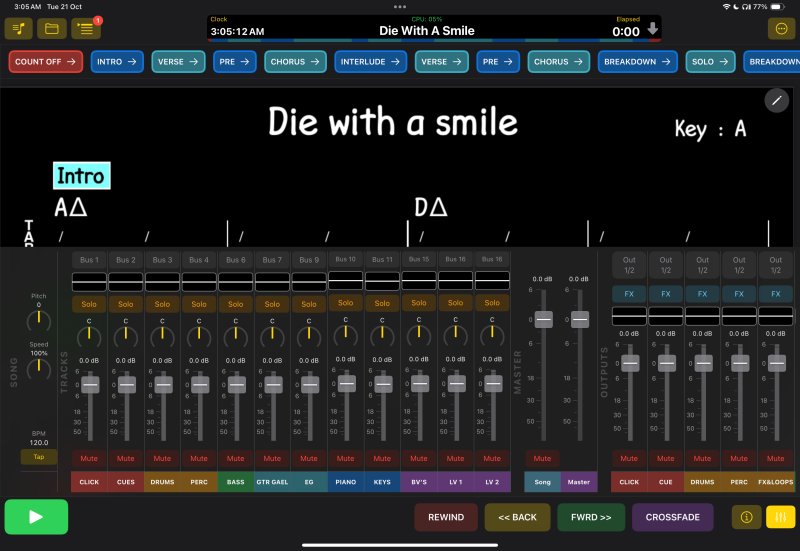The image size is (800, 551).
Task: Toggle the mixer sliders icon
Action: (x=780, y=517)
